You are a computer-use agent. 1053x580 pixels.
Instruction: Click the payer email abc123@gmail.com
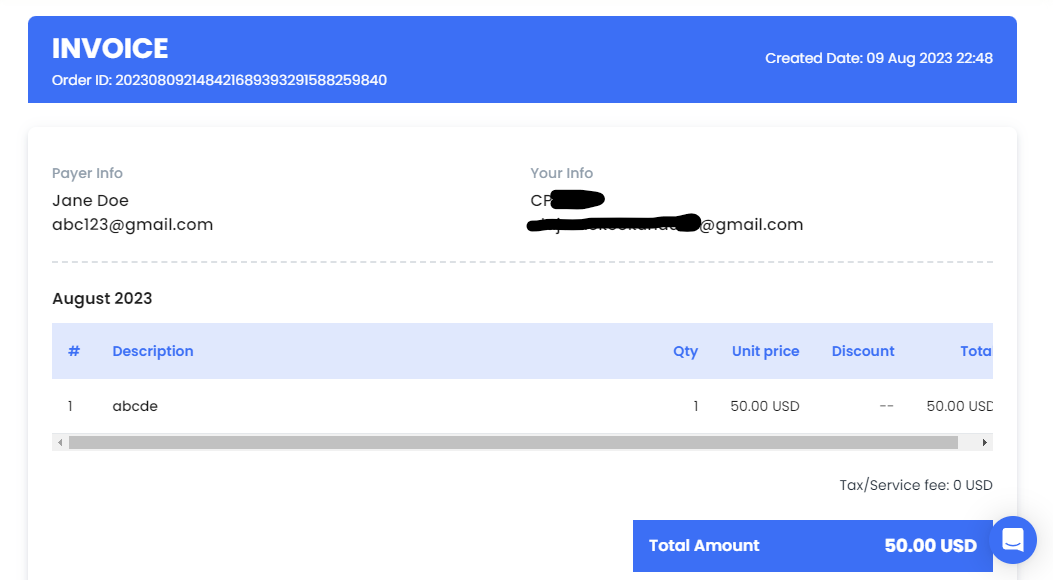tap(132, 224)
